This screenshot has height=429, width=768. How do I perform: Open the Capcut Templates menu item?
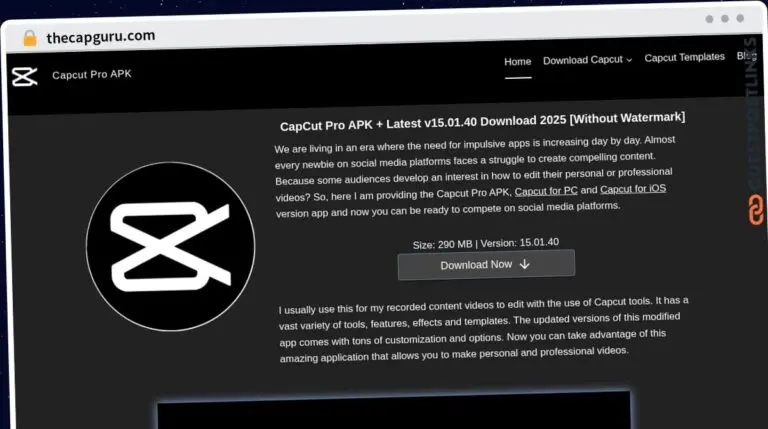tap(684, 57)
